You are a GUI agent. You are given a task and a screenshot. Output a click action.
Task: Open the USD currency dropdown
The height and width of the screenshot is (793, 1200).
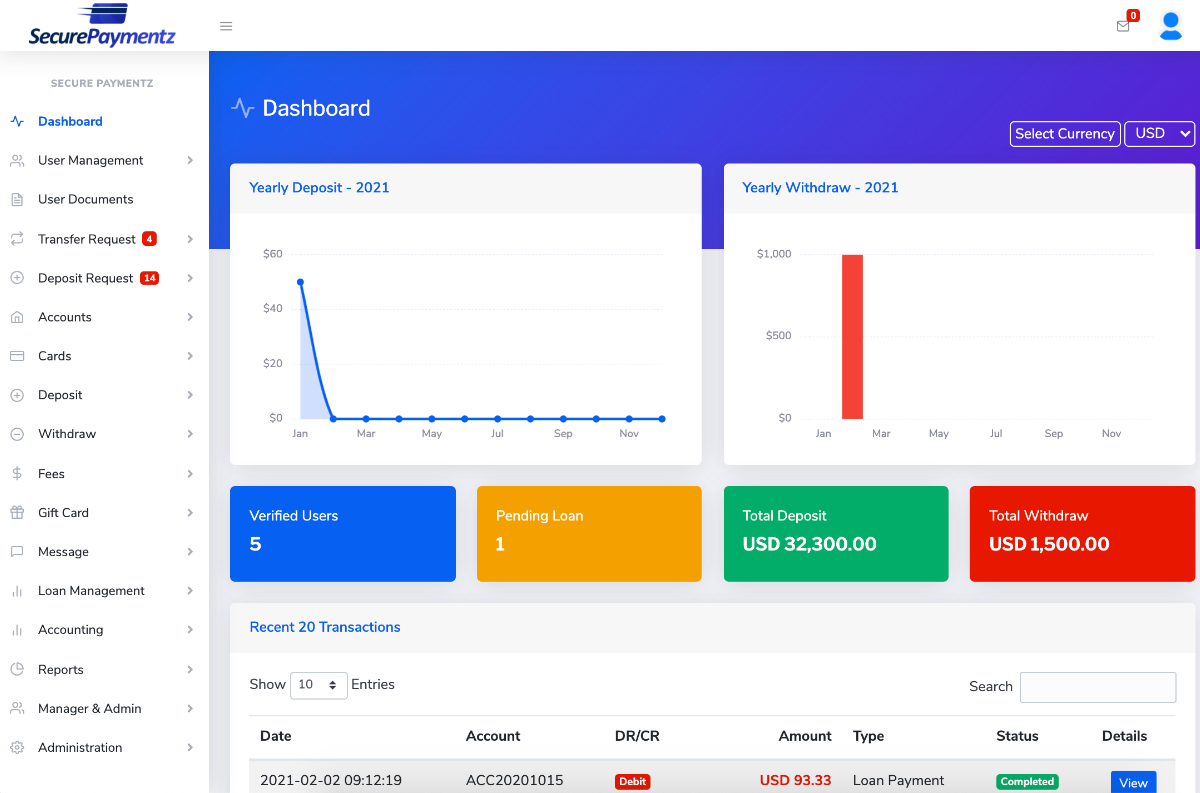(x=1159, y=134)
